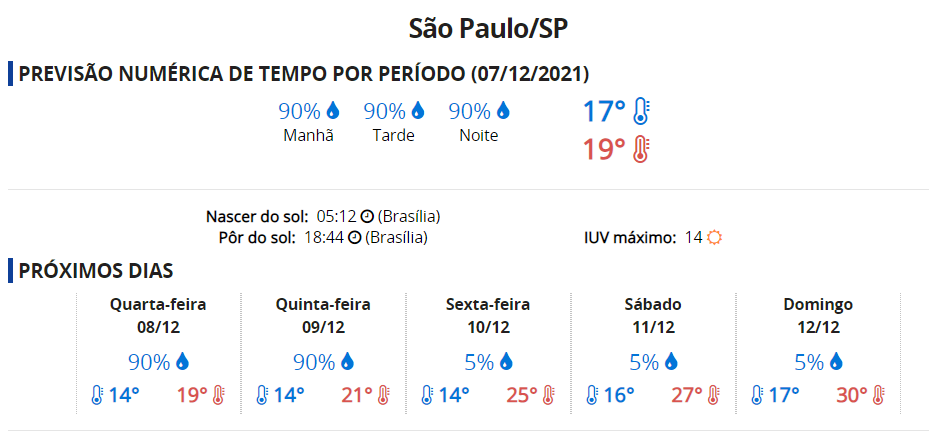The width and height of the screenshot is (929, 434).
Task: Click the Domingo 12/12 red thermometer icon
Action: pos(878,394)
